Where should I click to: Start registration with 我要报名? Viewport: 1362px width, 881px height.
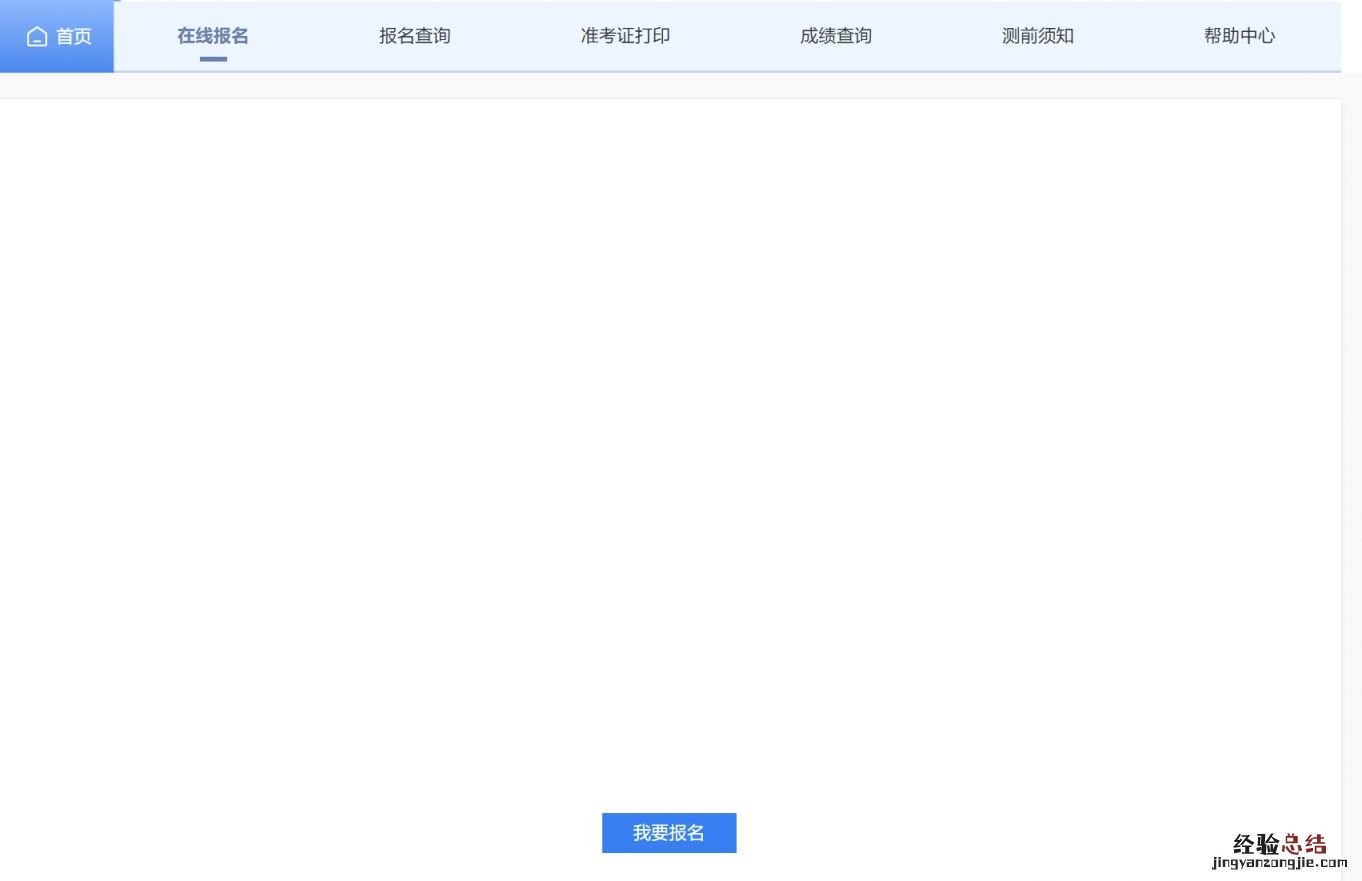coord(669,833)
